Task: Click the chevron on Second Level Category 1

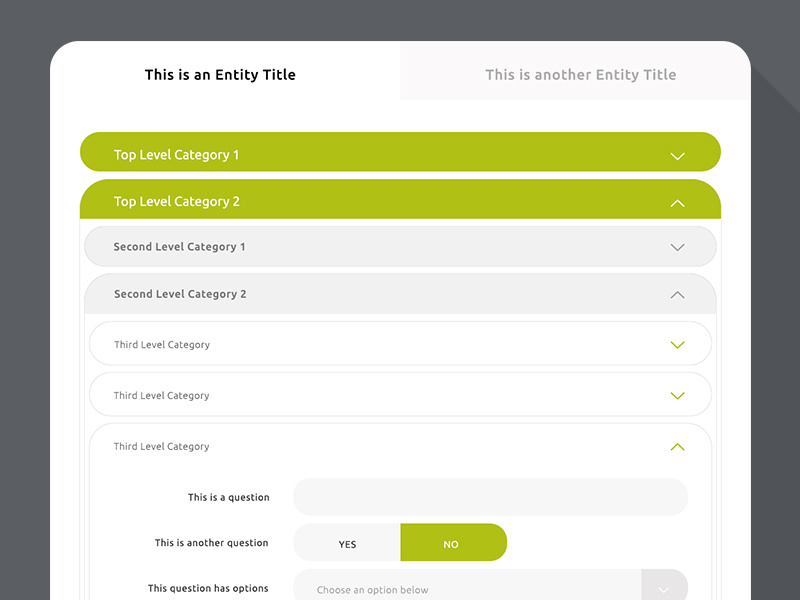Action: click(x=677, y=247)
